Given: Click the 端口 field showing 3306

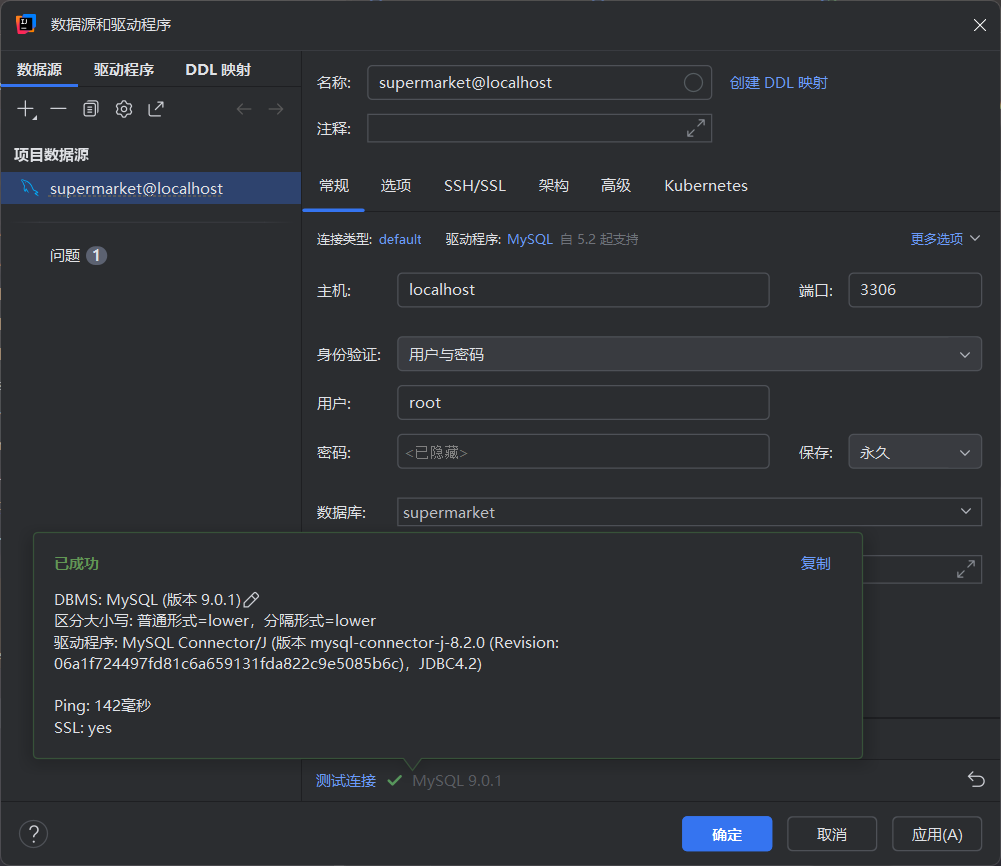Looking at the screenshot, I should 915,290.
